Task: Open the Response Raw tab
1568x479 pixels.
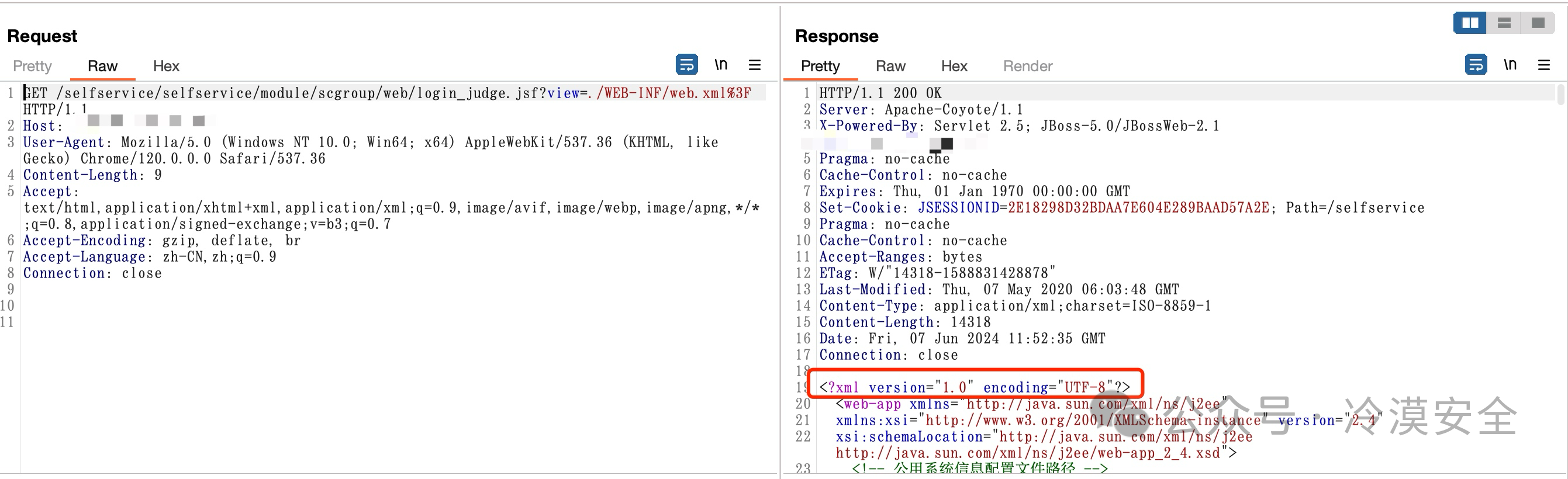Action: click(x=890, y=66)
